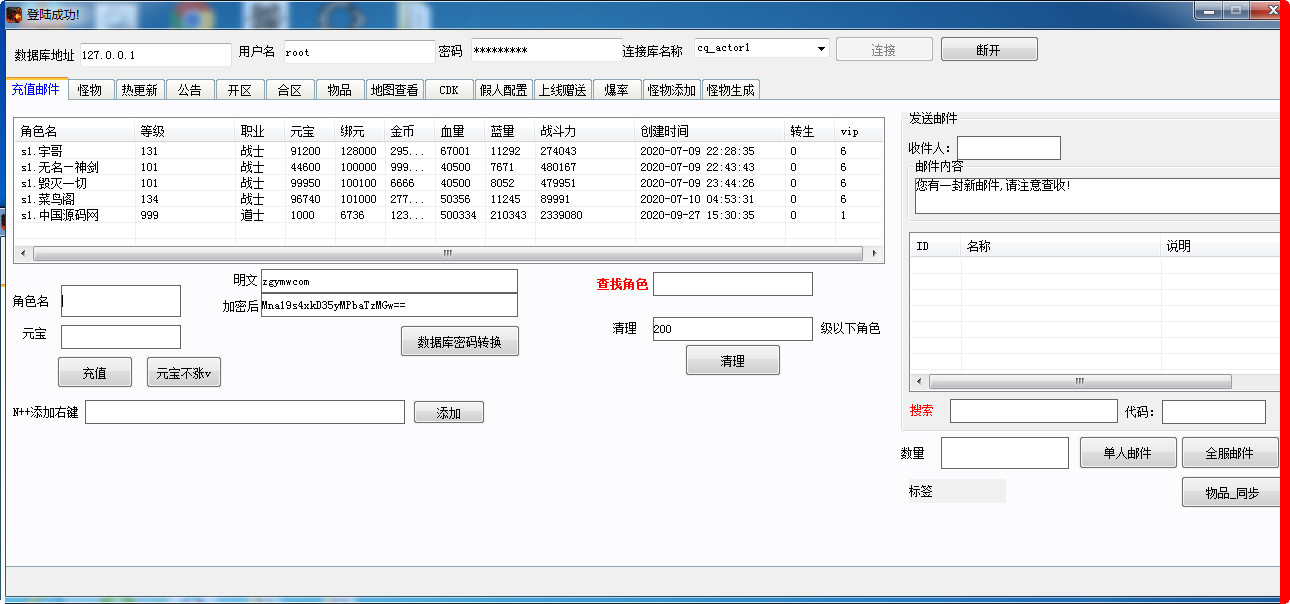Image resolution: width=1290 pixels, height=604 pixels.
Task: Select the s1.中国源码网 row
Action: point(448,215)
